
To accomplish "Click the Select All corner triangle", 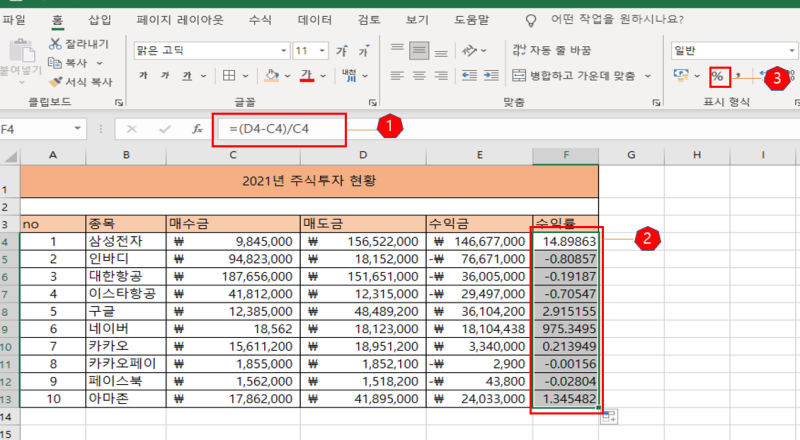I will click(10, 156).
